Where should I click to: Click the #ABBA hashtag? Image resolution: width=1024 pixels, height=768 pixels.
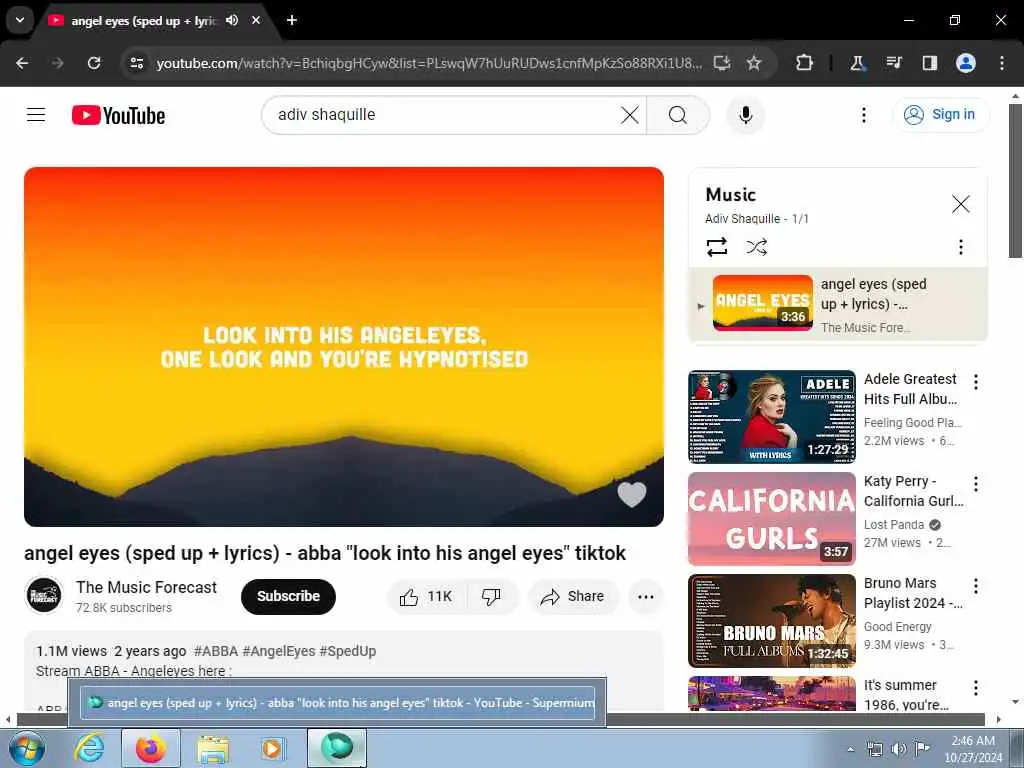tap(216, 651)
